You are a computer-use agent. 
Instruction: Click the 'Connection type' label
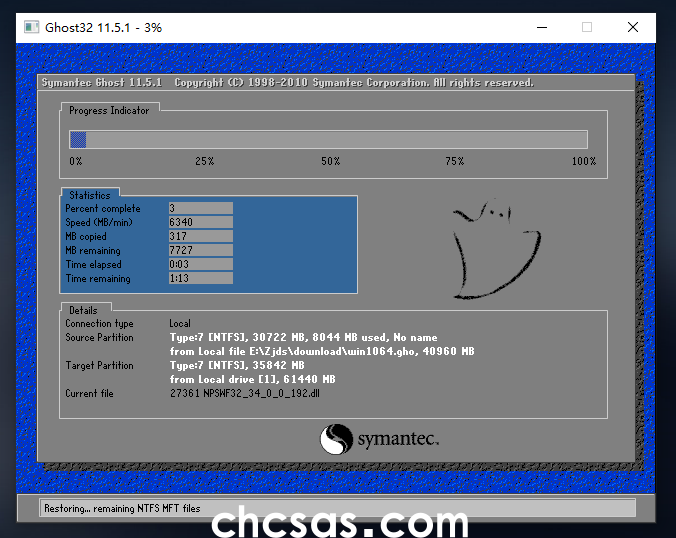pyautogui.click(x=99, y=324)
